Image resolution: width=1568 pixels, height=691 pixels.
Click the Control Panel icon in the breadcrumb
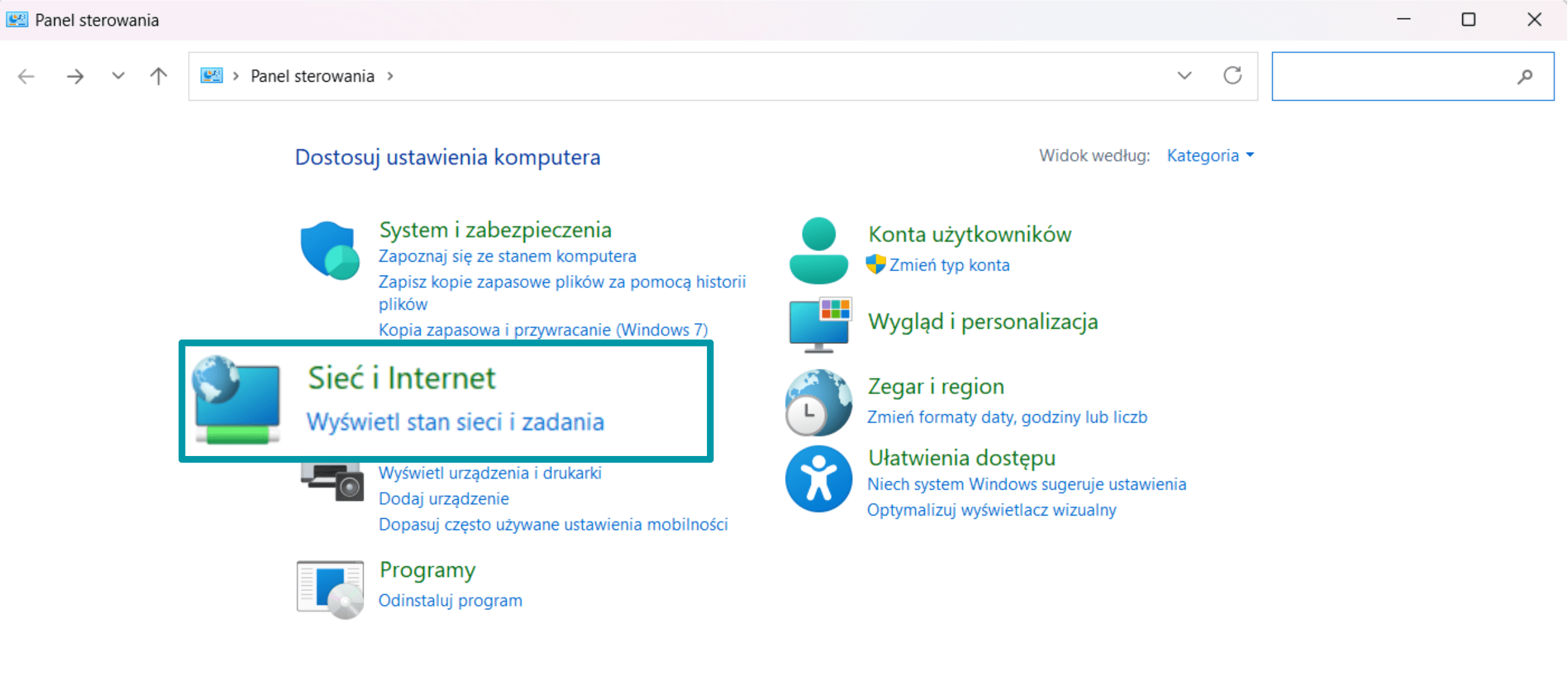tap(211, 75)
